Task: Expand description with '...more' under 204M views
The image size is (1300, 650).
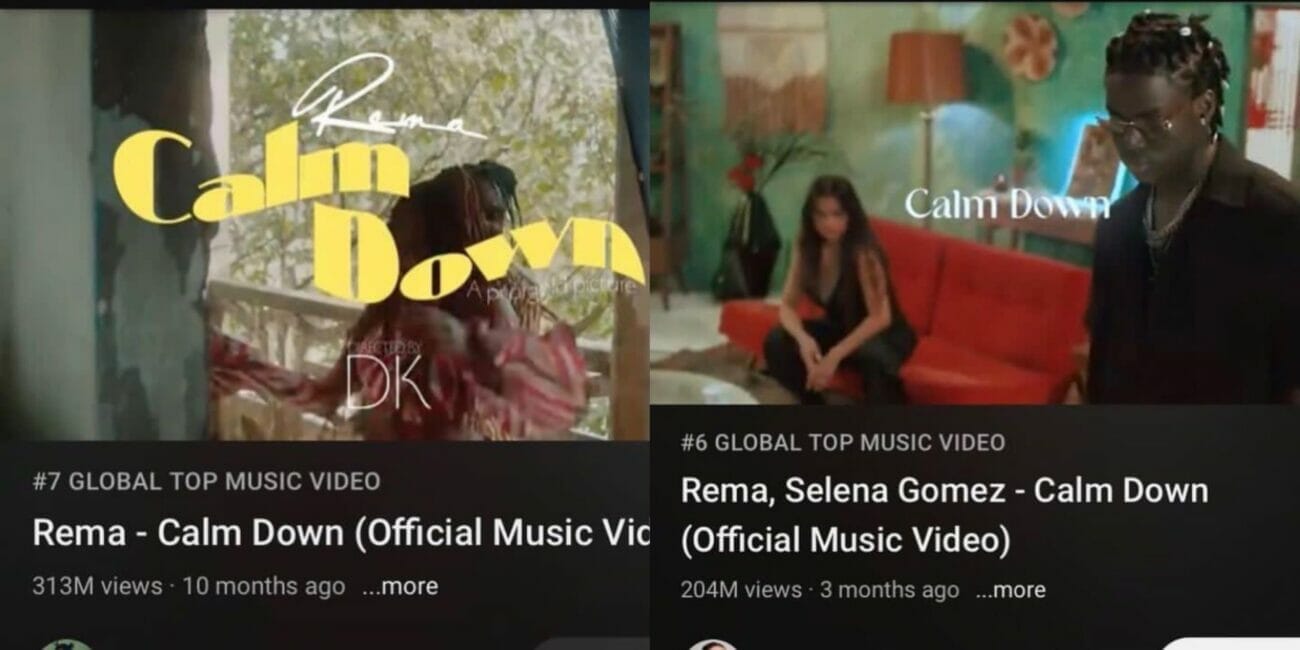Action: (1010, 590)
